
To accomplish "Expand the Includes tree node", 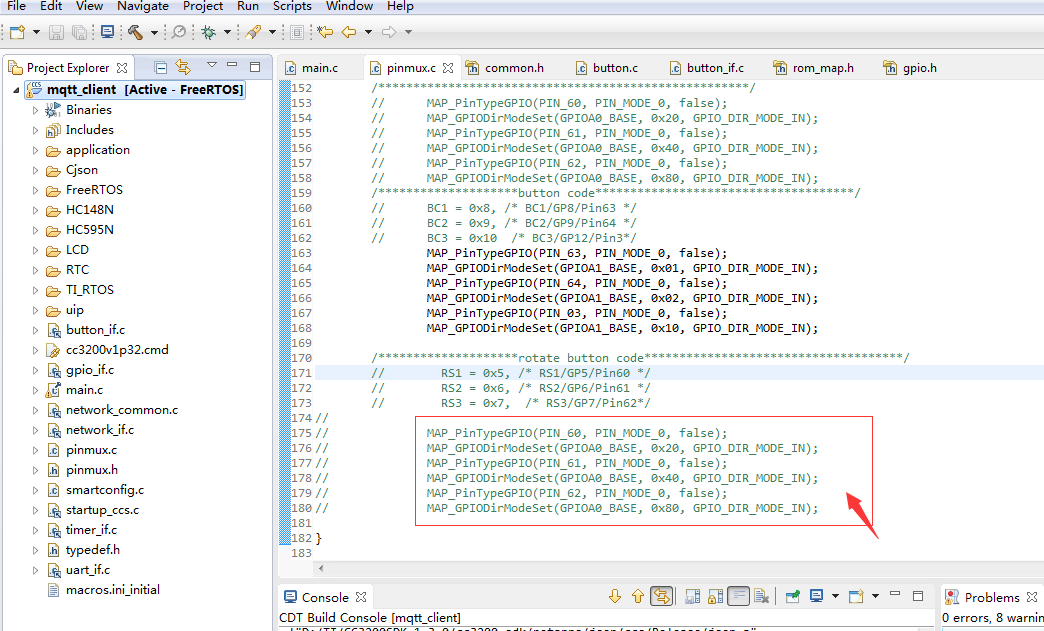I will pyautogui.click(x=35, y=130).
